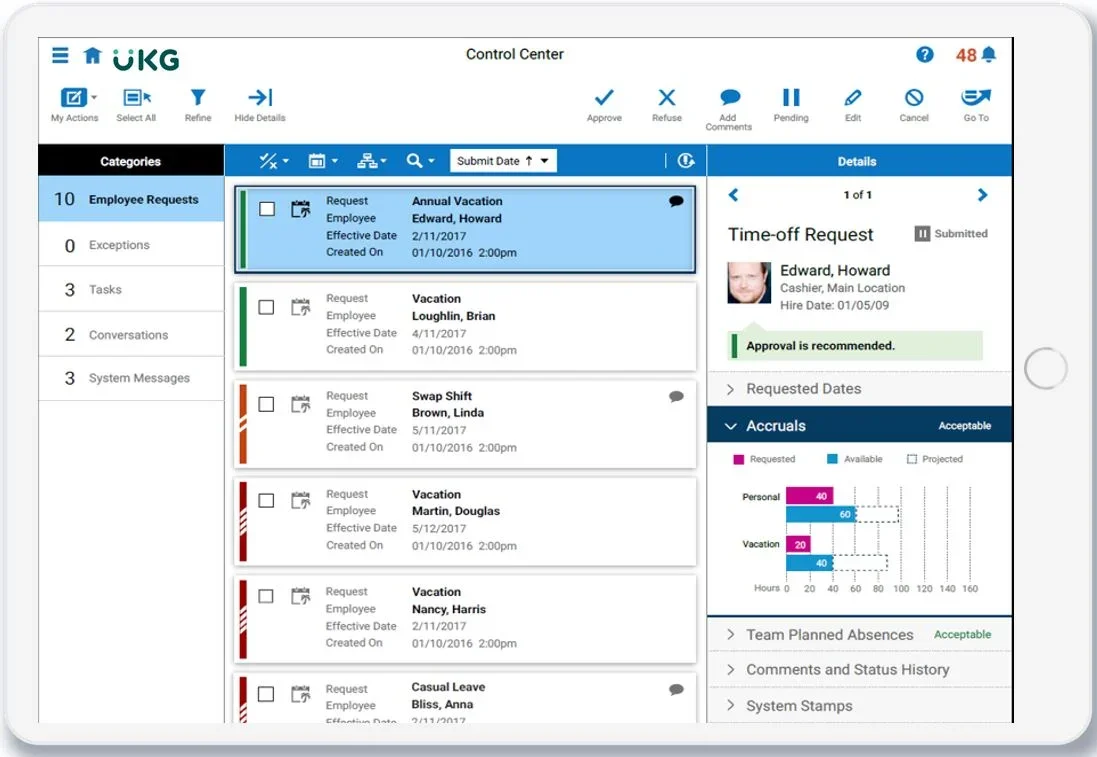Expand Team Planned Absences section
The height and width of the screenshot is (757, 1097).
click(859, 635)
